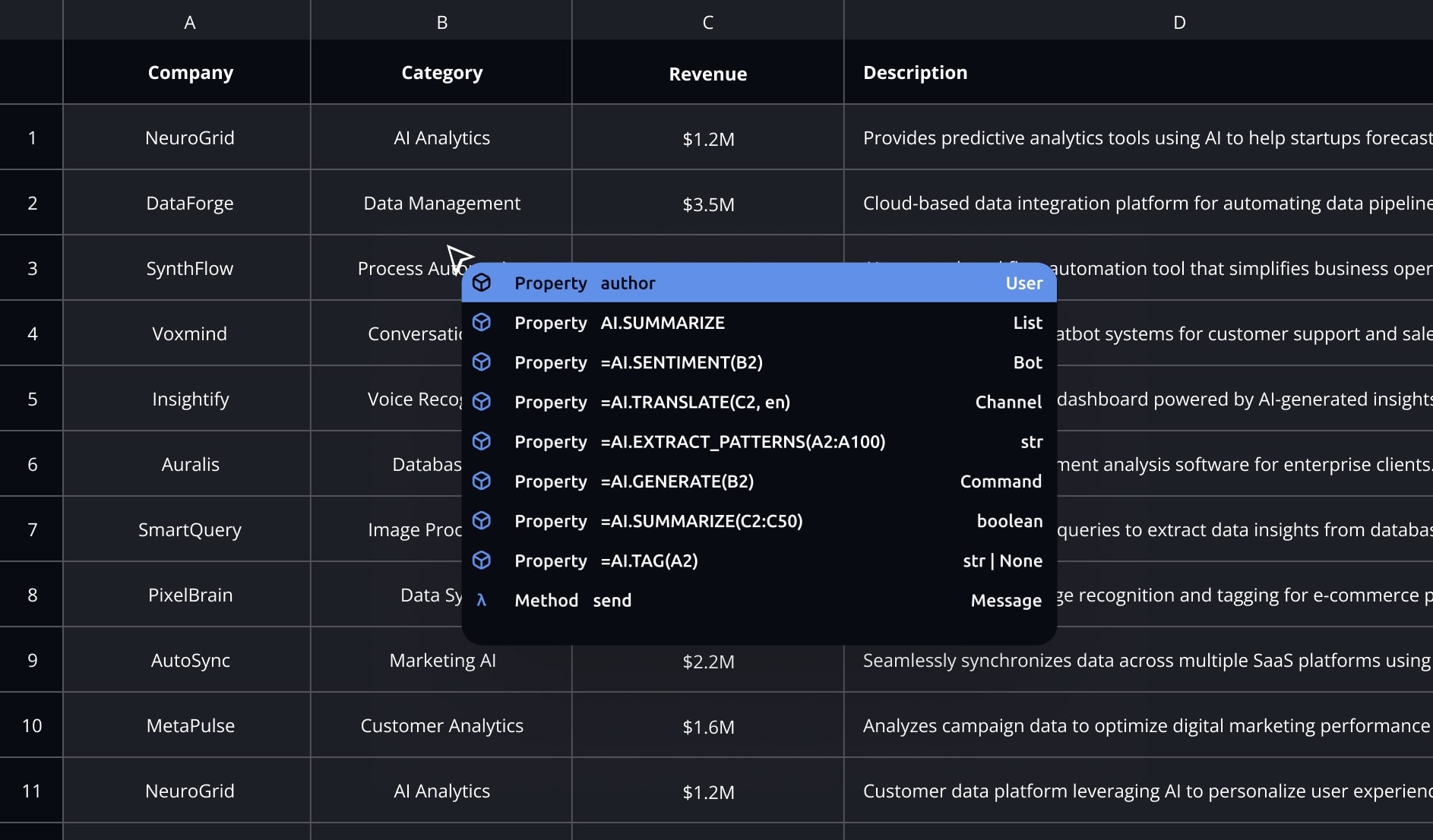Viewport: 1433px width, 840px height.
Task: Pick the =AI.GENERATE(B2) suggestion
Action: 759,481
